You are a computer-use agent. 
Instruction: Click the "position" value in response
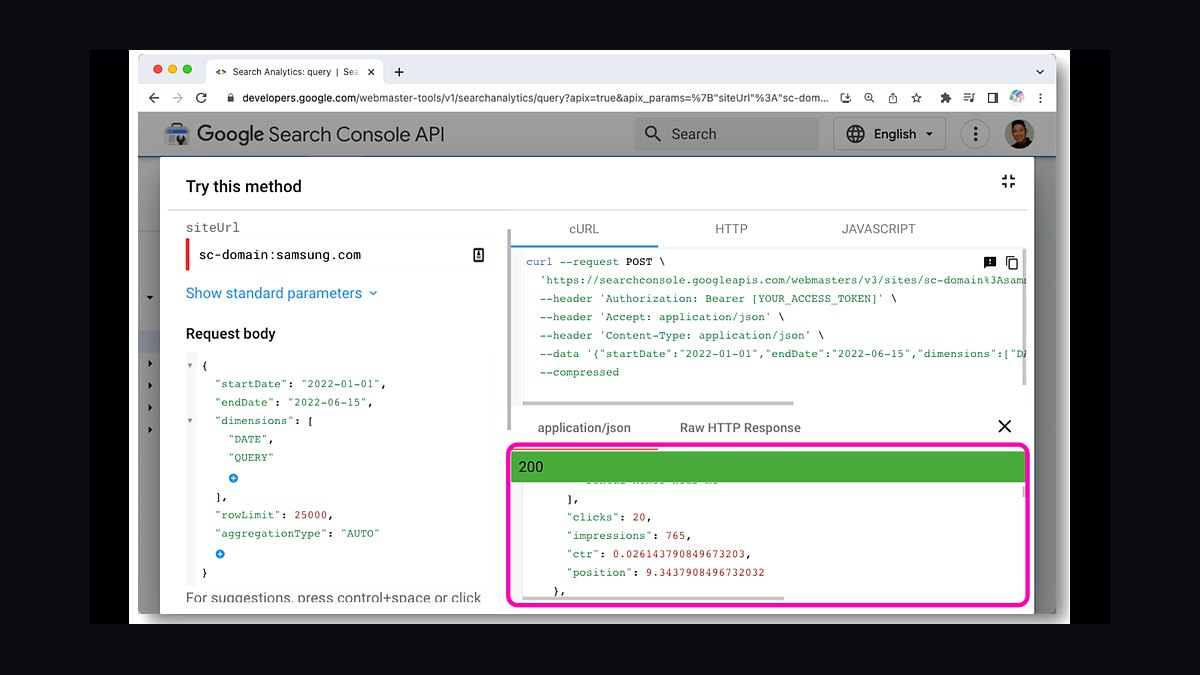[x=706, y=572]
